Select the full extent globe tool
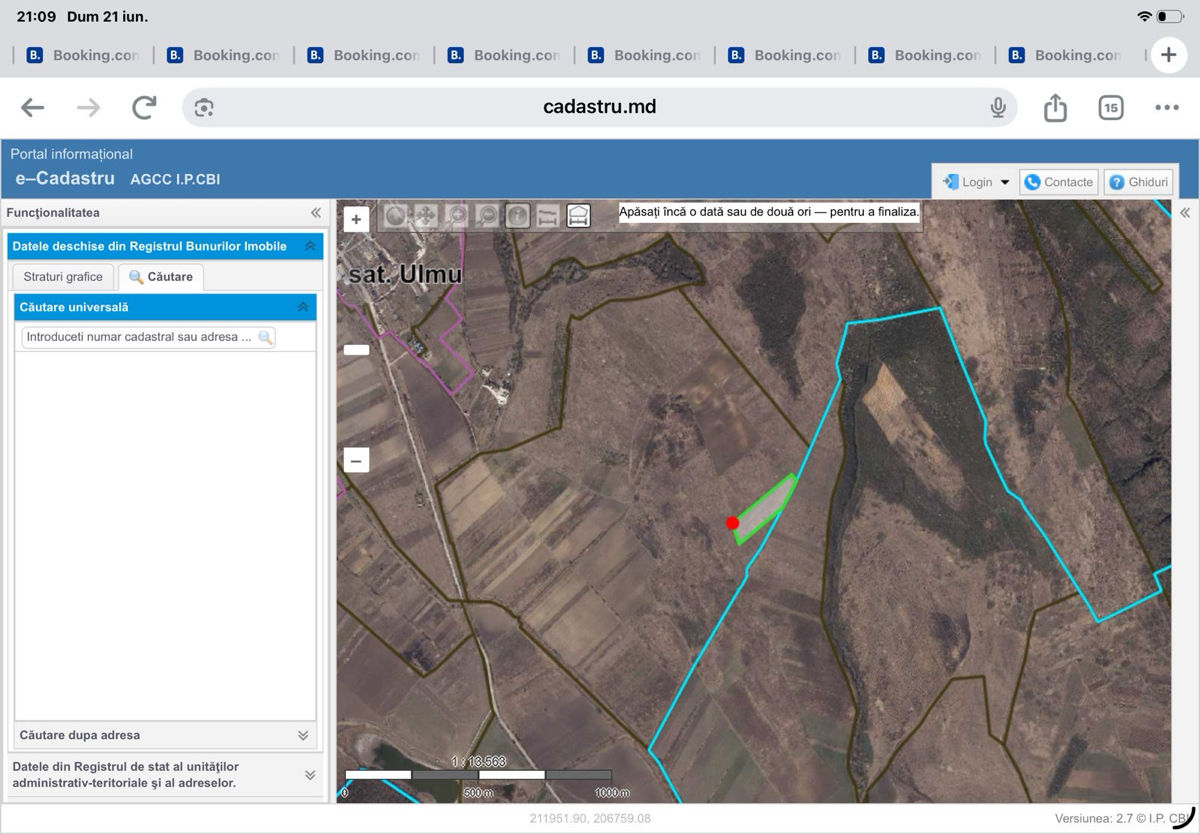Viewport: 1200px width, 834px height. coord(396,215)
